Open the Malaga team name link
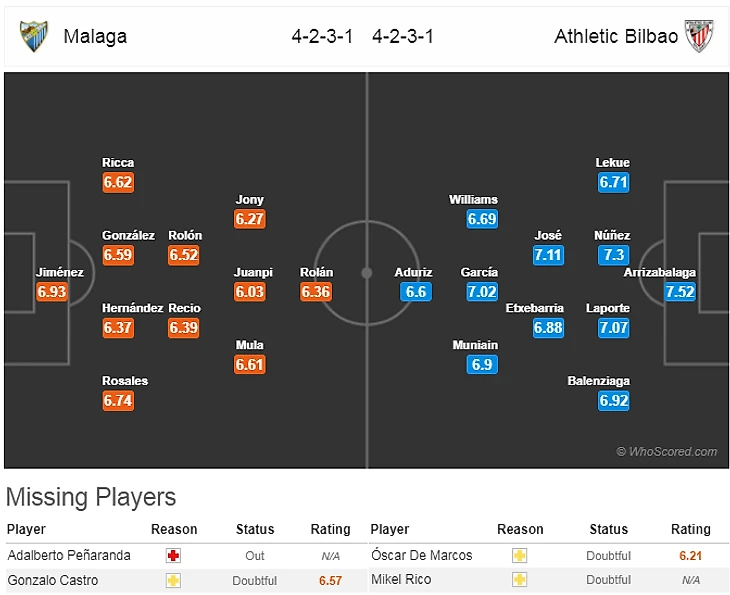 (95, 37)
